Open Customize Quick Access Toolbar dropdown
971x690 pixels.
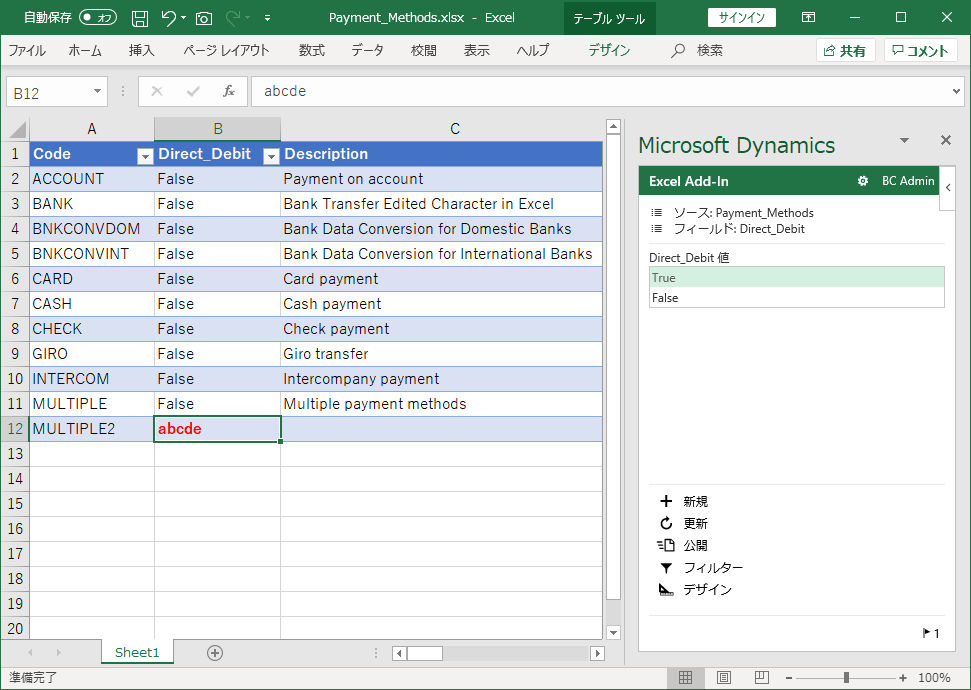(268, 18)
